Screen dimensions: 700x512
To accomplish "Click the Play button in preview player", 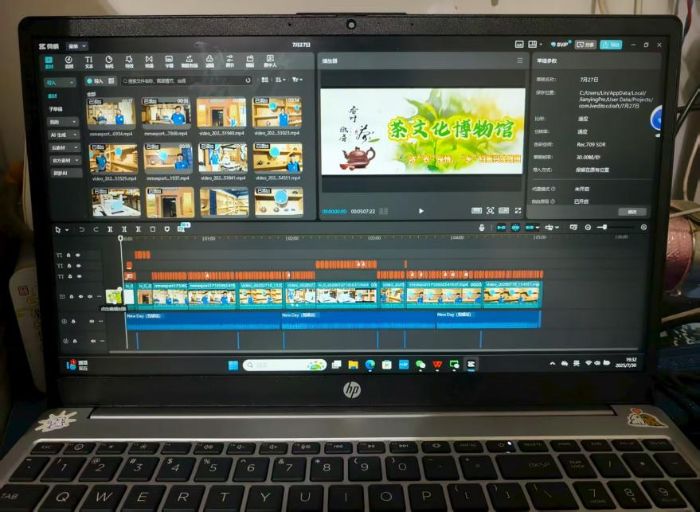I will point(421,211).
